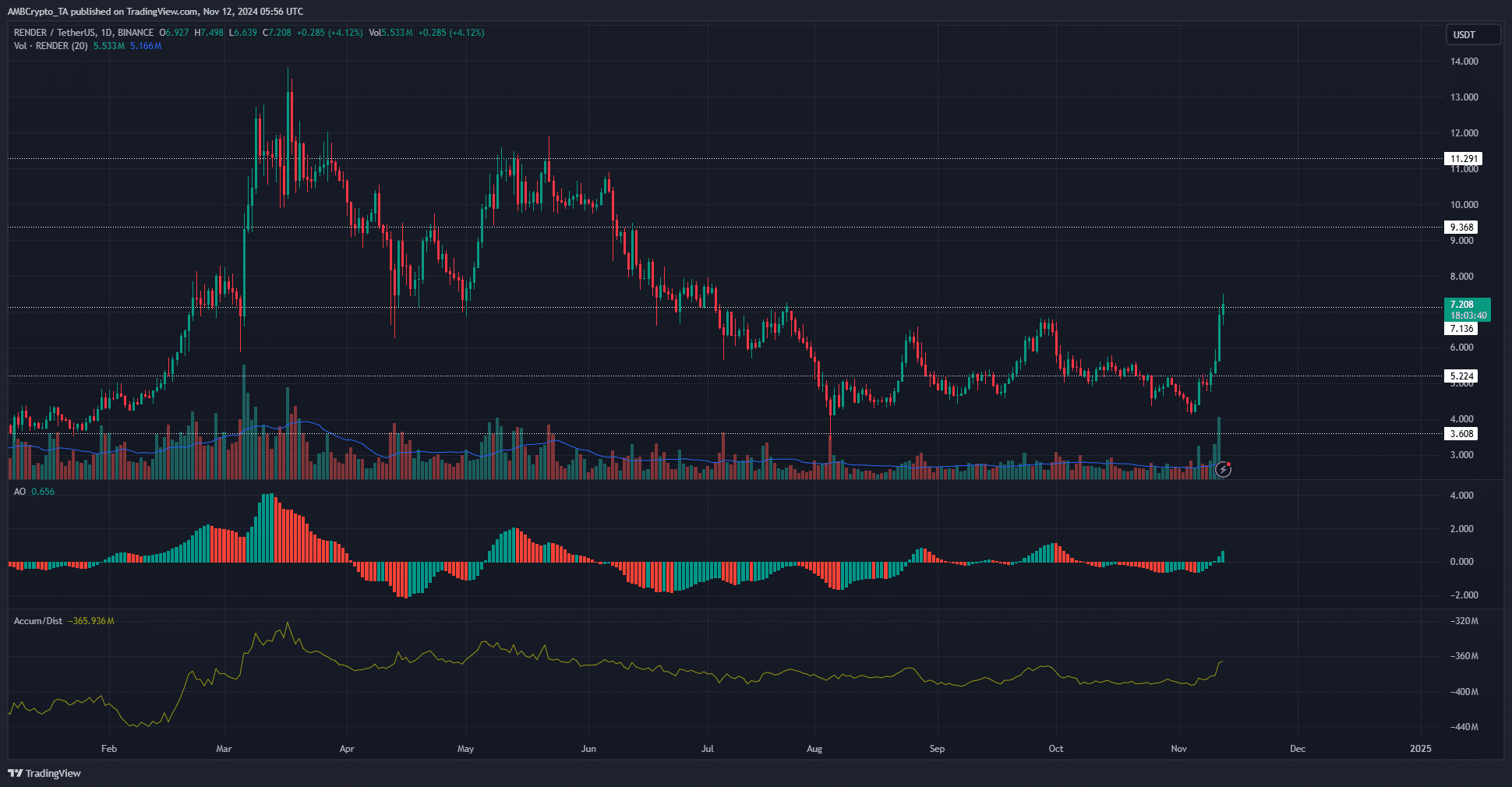Screen dimensions: 1512x787
Task: Select the AO indicator legend label
Action: 19,492
